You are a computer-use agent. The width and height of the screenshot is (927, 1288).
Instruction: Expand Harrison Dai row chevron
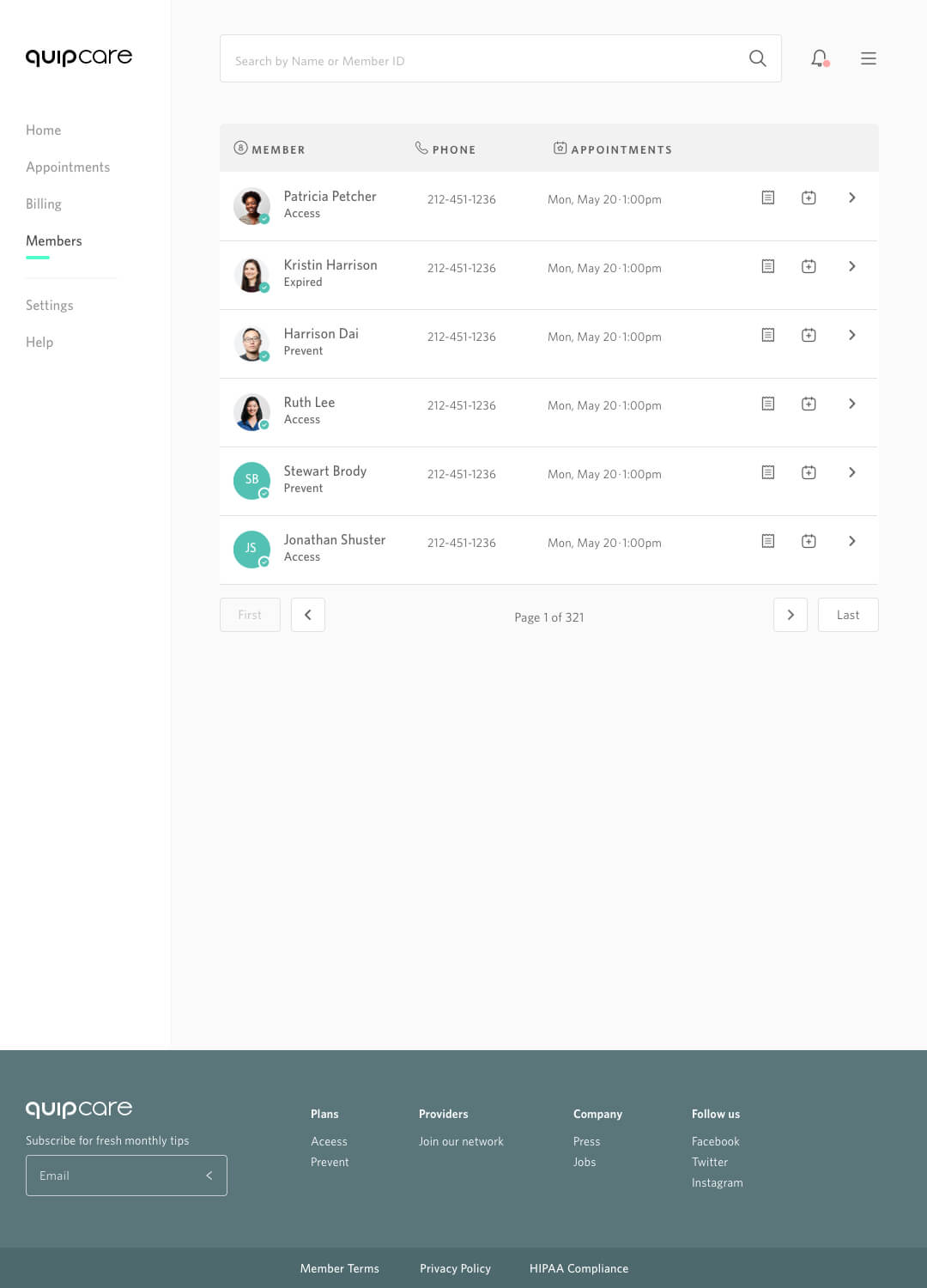[851, 335]
